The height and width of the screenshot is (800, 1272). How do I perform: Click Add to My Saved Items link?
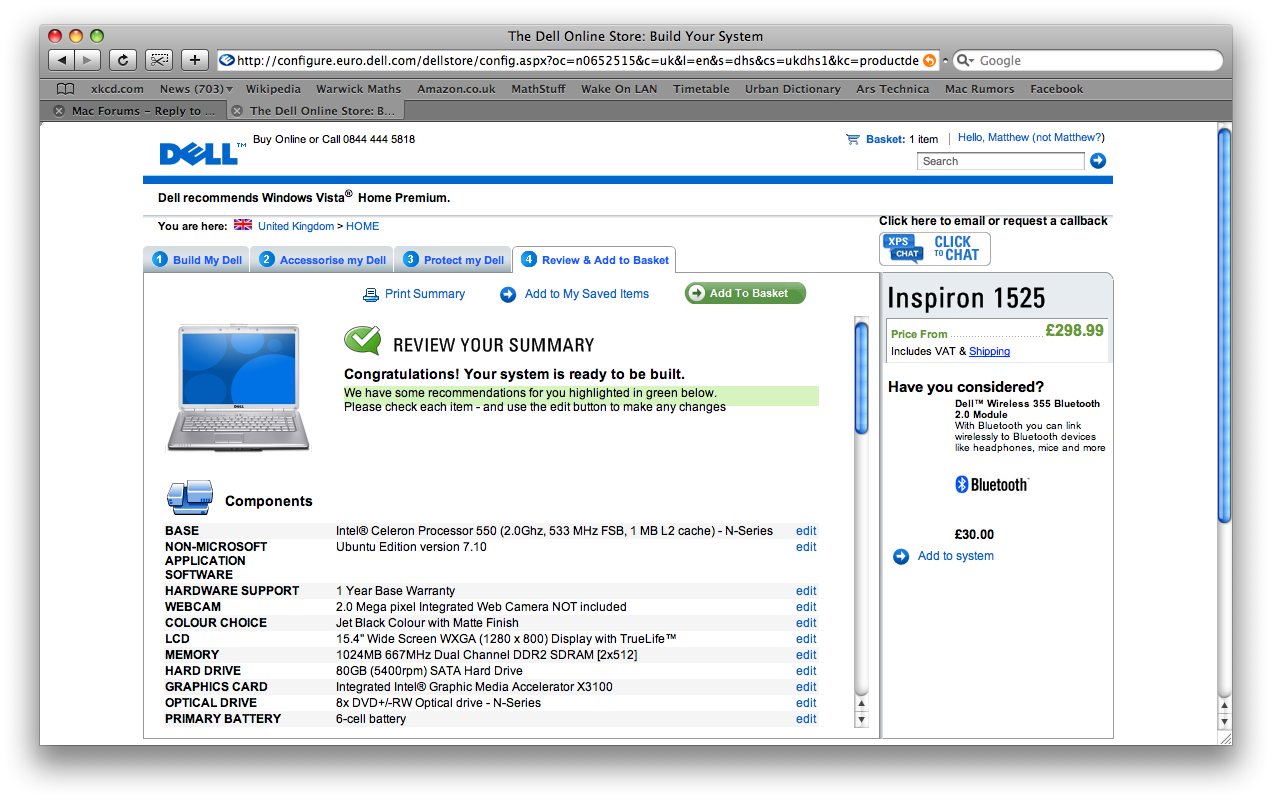click(587, 294)
